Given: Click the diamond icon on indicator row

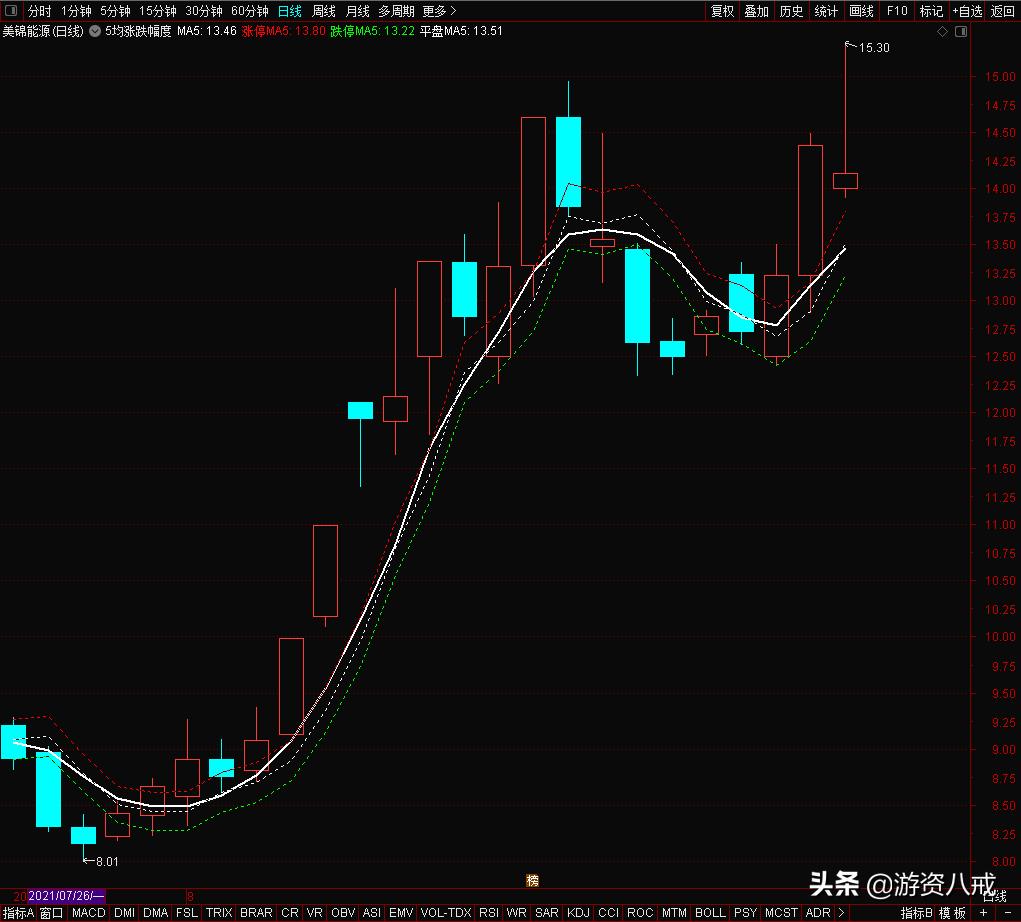Looking at the screenshot, I should pyautogui.click(x=942, y=31).
